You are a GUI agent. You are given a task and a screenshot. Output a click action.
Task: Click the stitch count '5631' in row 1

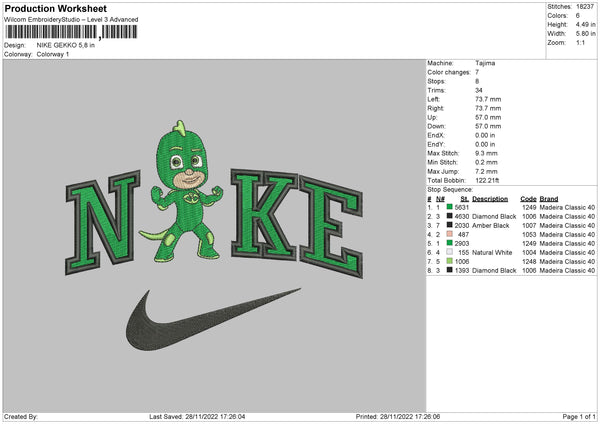click(461, 207)
